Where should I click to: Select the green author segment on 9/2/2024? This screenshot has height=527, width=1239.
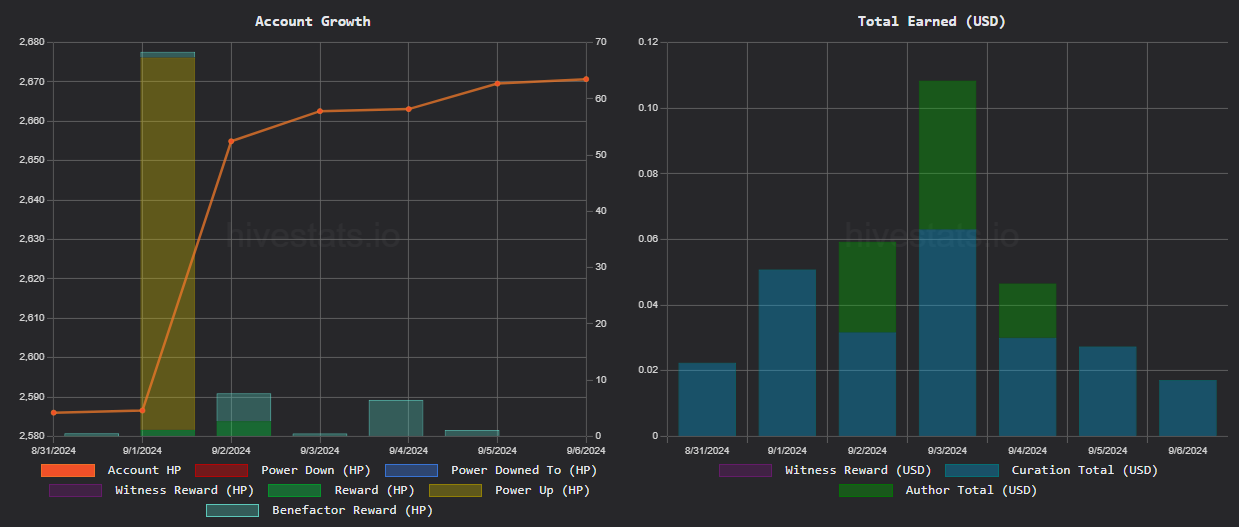tap(867, 287)
